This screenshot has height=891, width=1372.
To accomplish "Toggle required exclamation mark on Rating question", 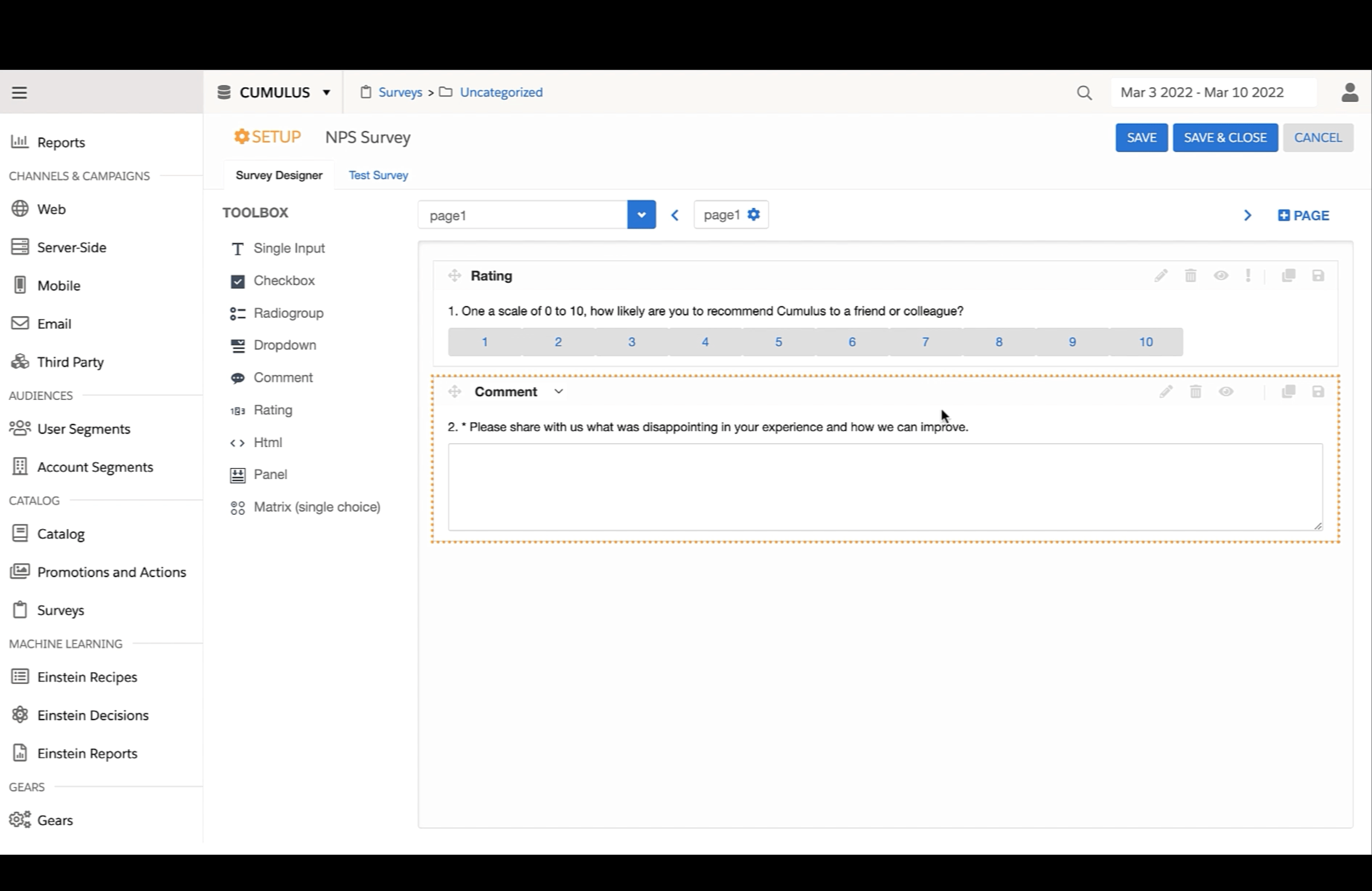I will click(x=1248, y=275).
